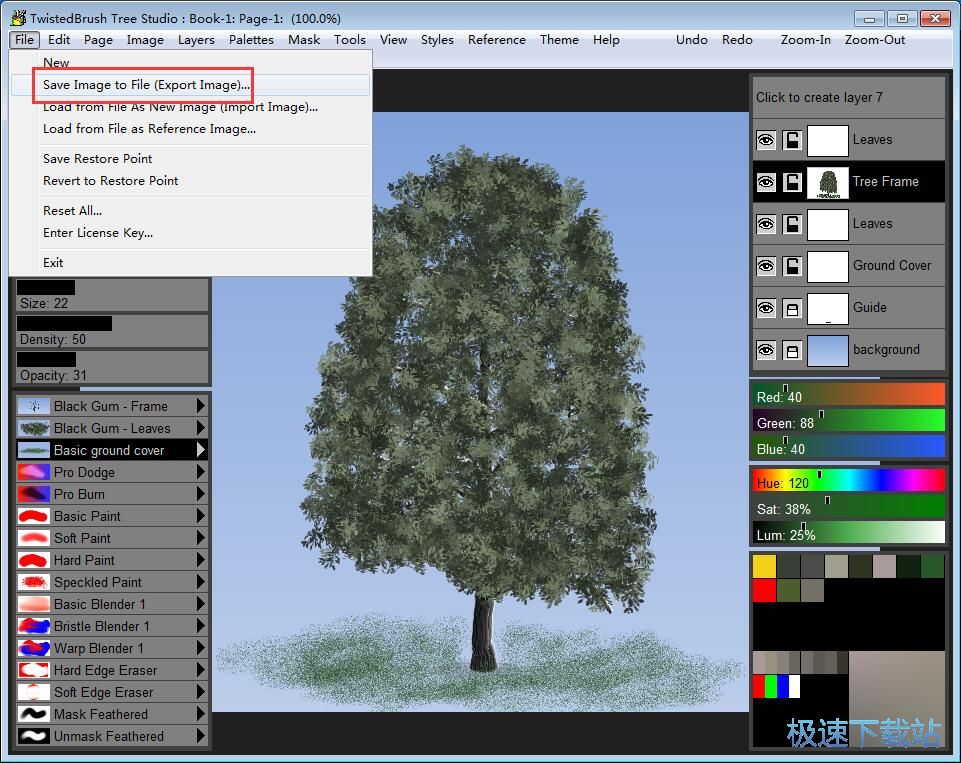Image resolution: width=961 pixels, height=763 pixels.
Task: Pick the Warp Blender 1 brush icon
Action: (x=34, y=648)
